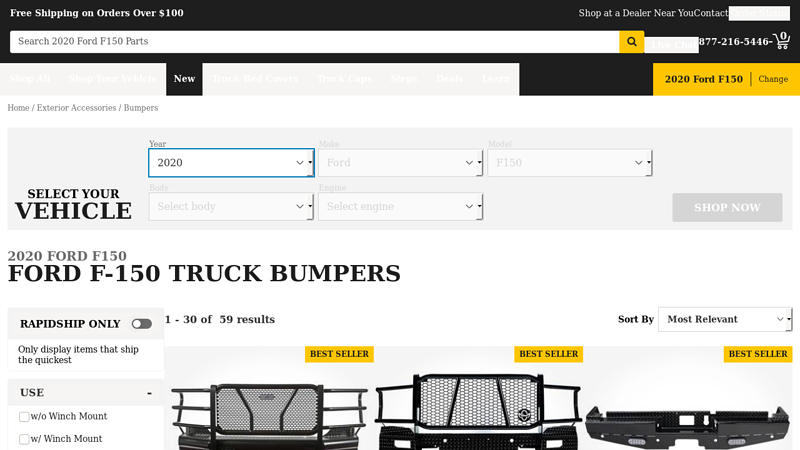The width and height of the screenshot is (800, 450).
Task: Open the Truck Caps menu
Action: click(344, 79)
